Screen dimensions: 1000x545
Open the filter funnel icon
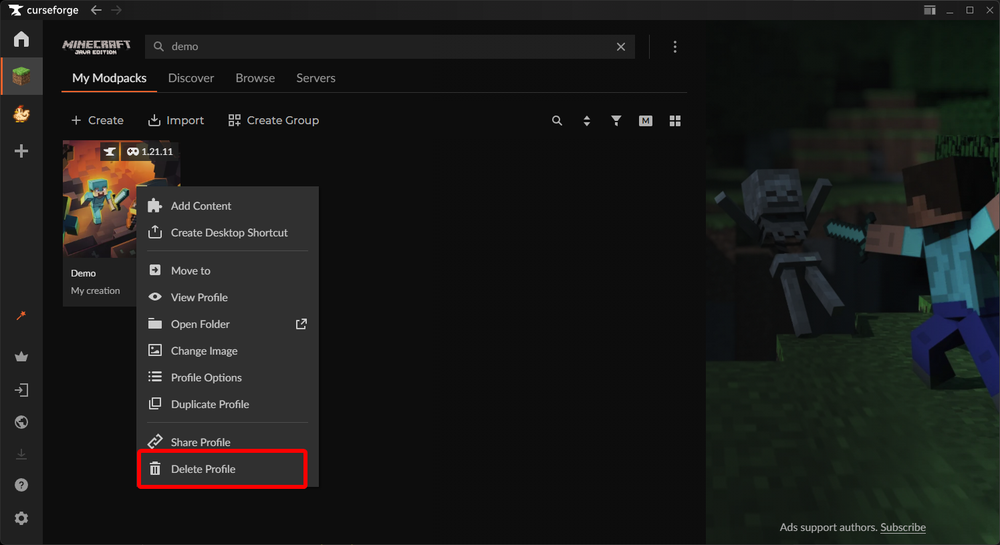616,120
